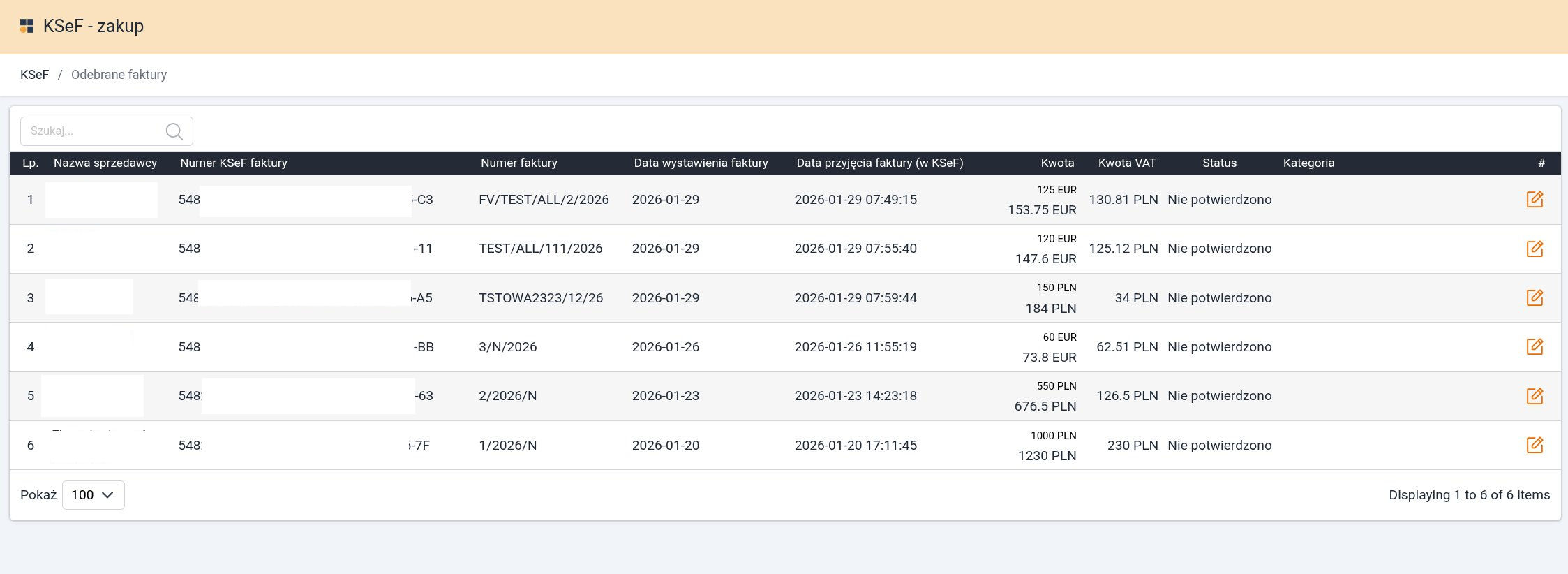Sort by Nazwa sprzedawcy column header
Viewport: 1568px width, 574px height.
105,163
